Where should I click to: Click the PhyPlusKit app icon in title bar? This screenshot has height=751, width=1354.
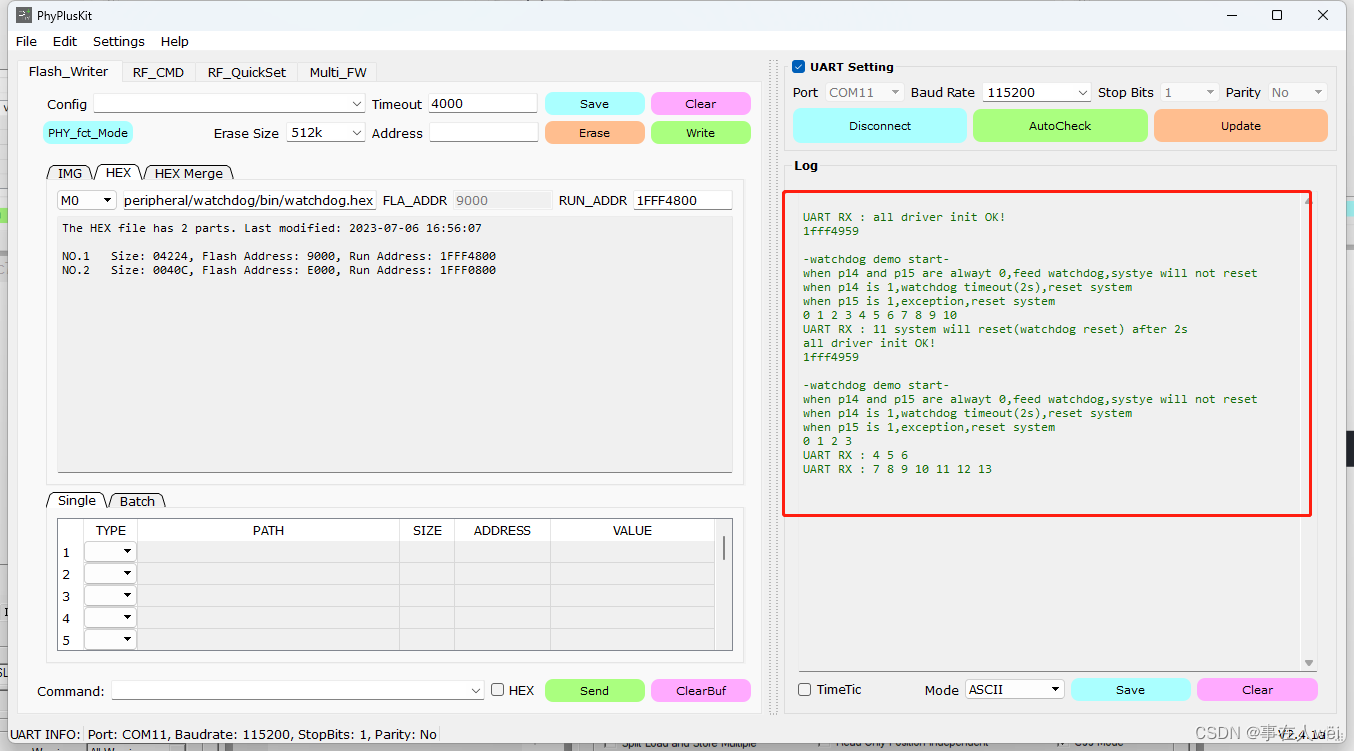[x=24, y=15]
